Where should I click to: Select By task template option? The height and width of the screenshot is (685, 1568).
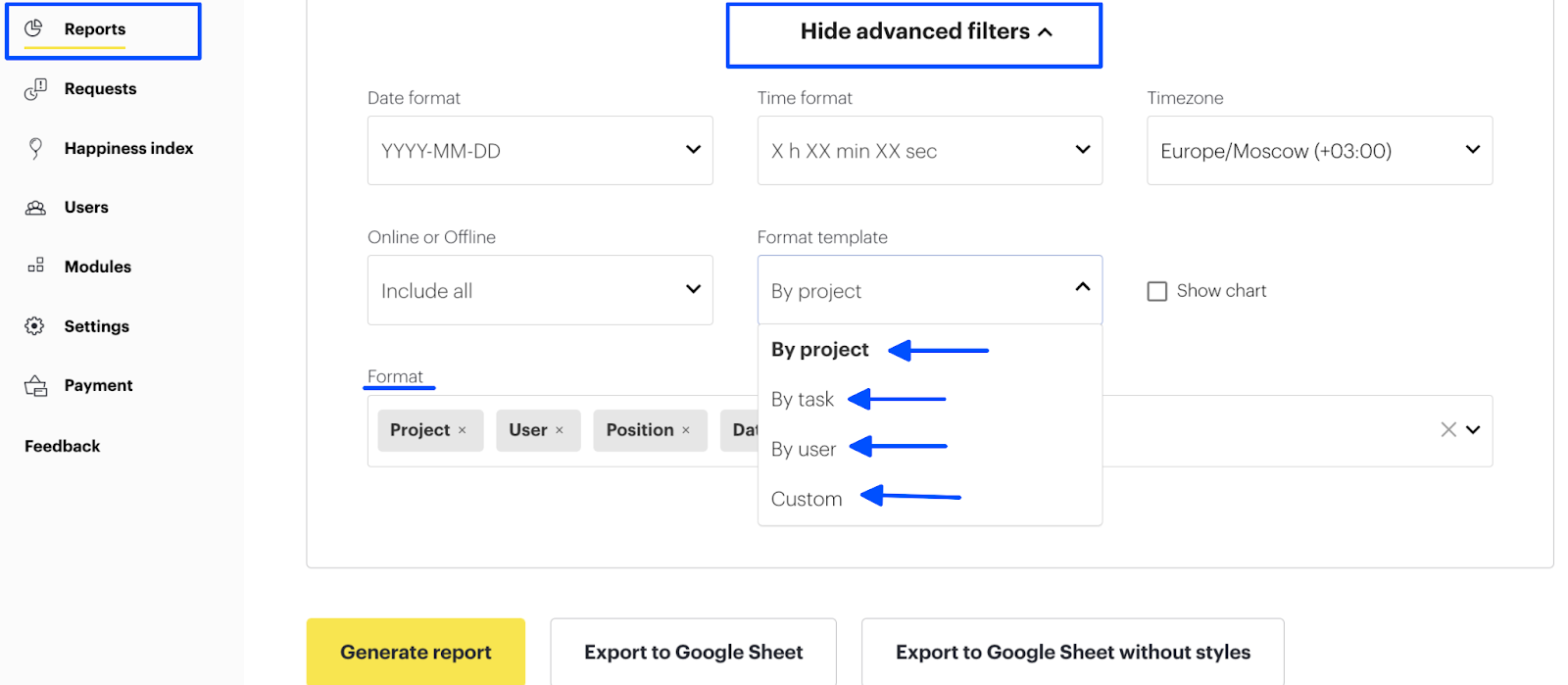click(803, 400)
